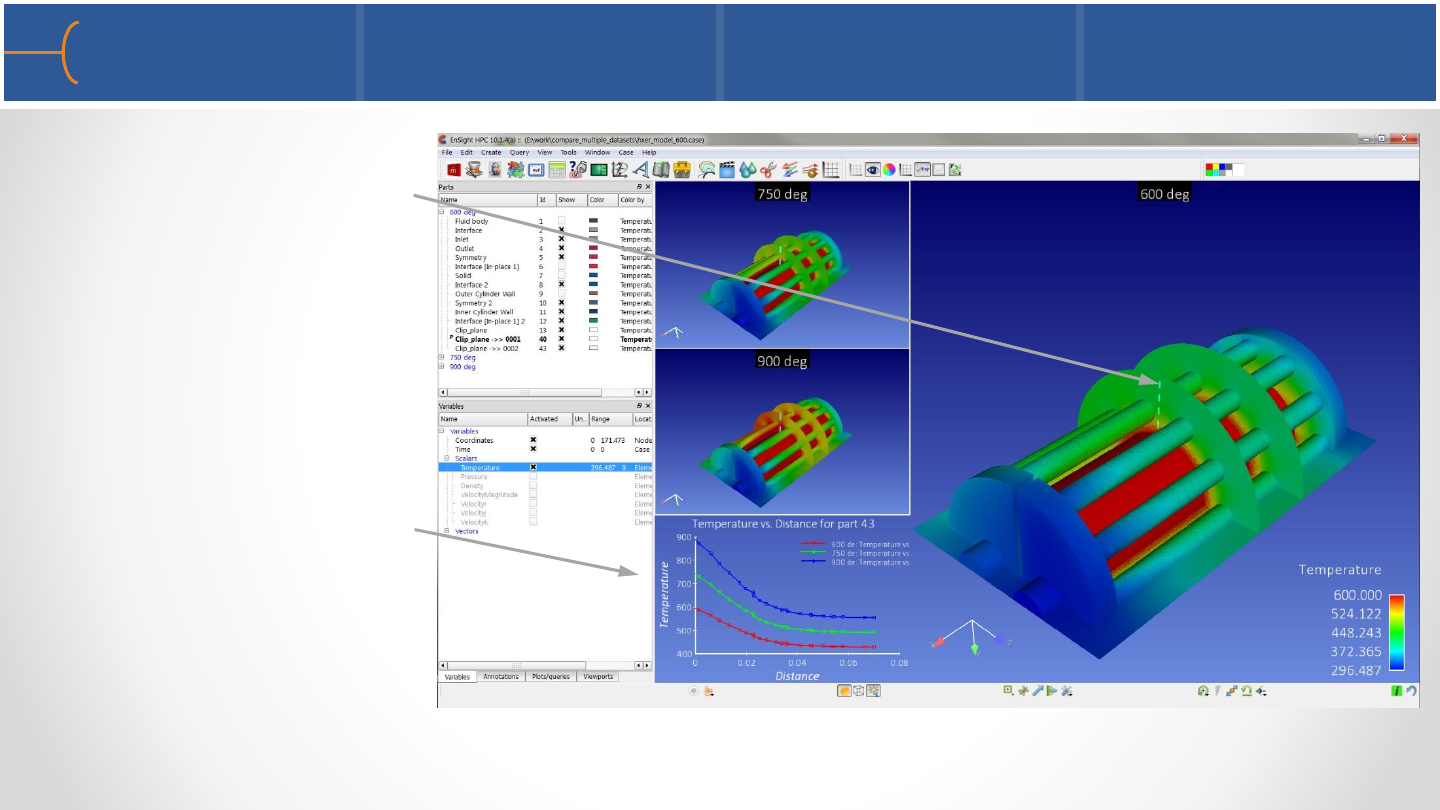Activate the Pressure variable checkbox
This screenshot has width=1440, height=810.
(533, 476)
